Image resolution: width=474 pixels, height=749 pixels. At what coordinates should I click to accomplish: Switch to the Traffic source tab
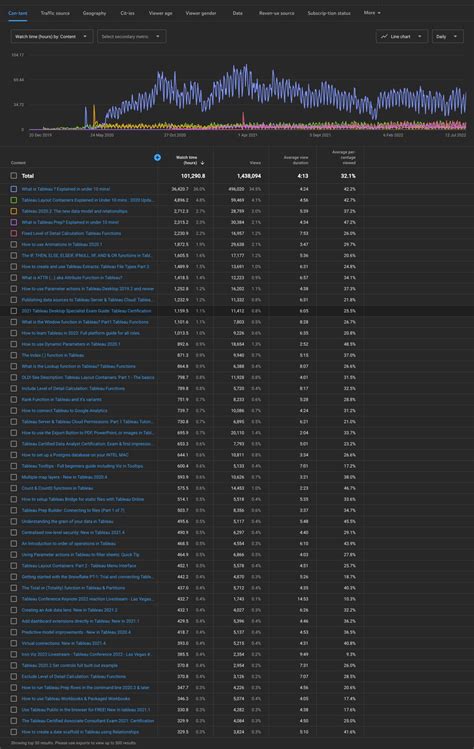click(x=55, y=13)
